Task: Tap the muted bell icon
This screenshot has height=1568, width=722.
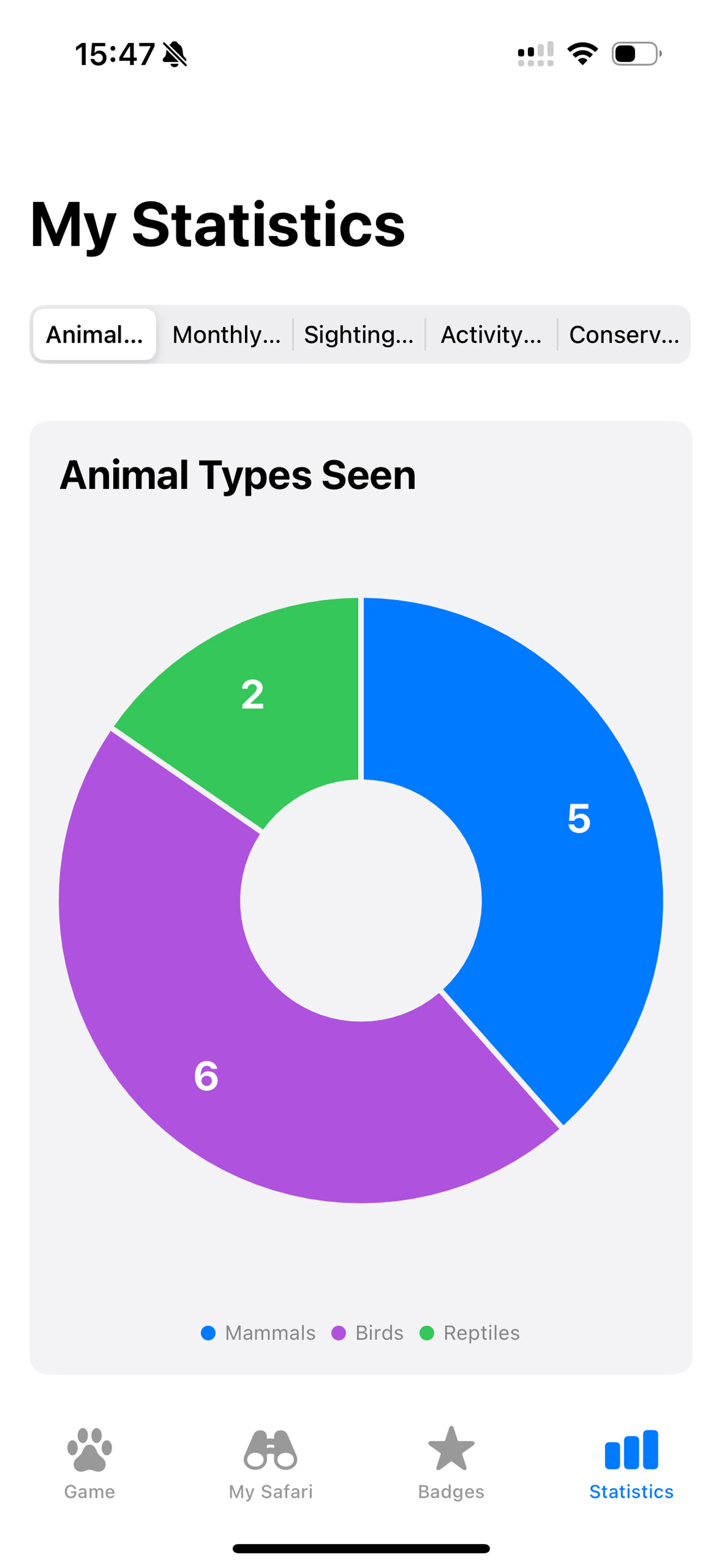Action: (174, 54)
